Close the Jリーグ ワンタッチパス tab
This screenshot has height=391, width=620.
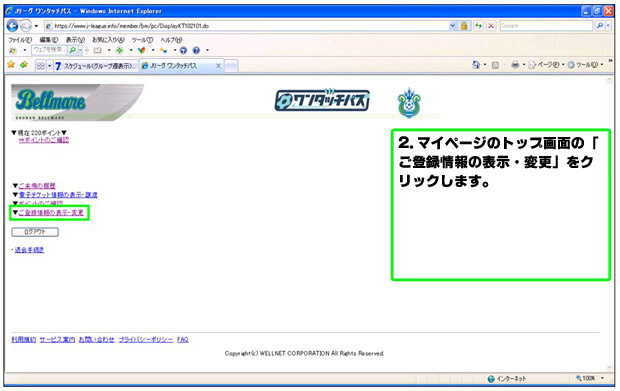click(x=218, y=66)
